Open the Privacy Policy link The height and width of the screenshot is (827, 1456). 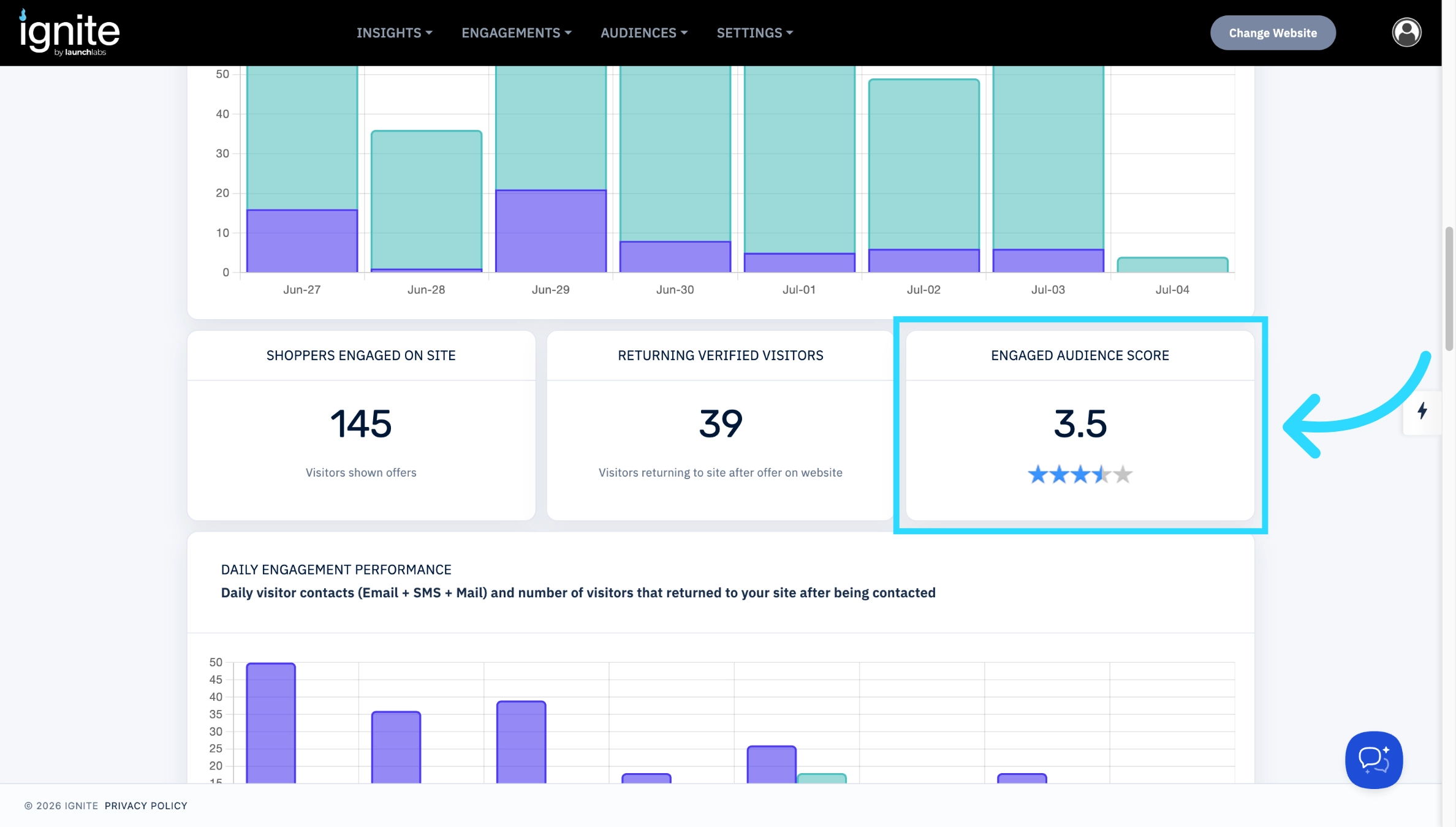coord(146,806)
